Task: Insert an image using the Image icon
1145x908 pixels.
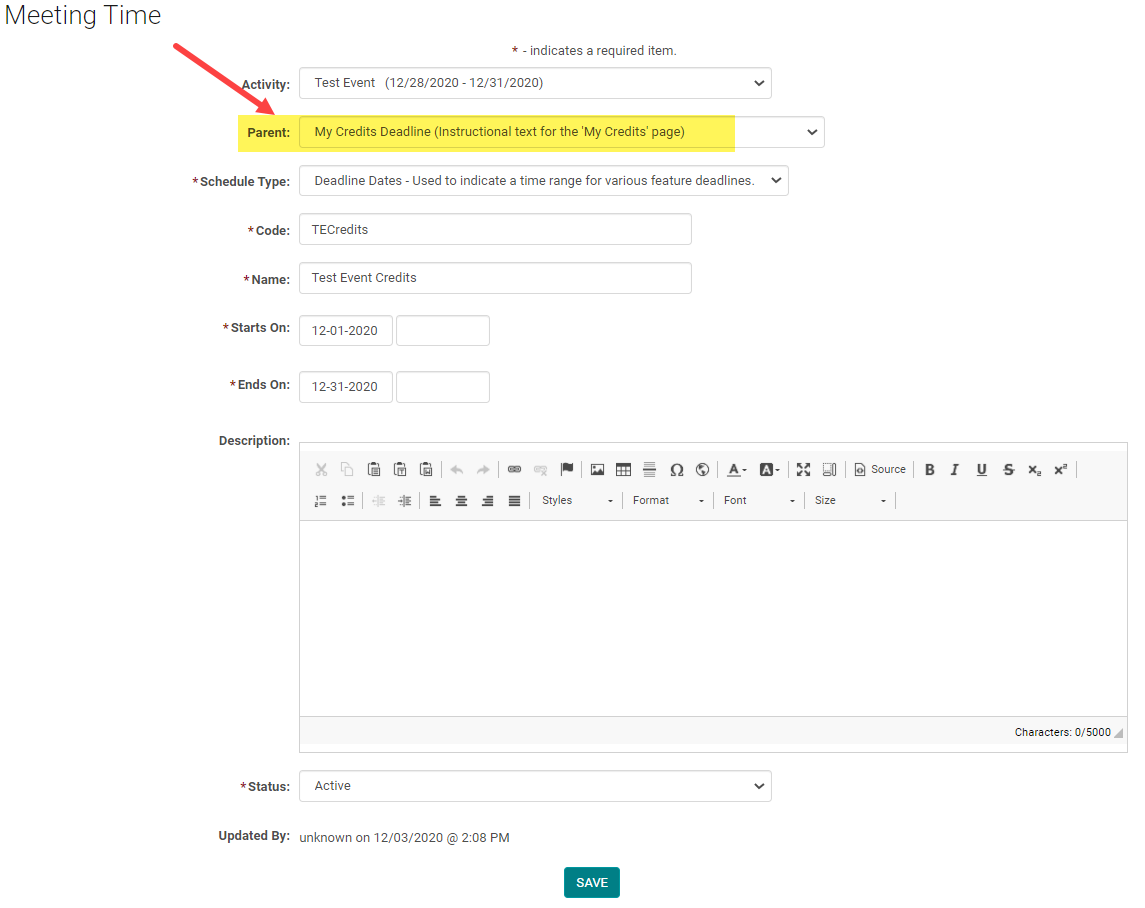Action: pos(597,470)
